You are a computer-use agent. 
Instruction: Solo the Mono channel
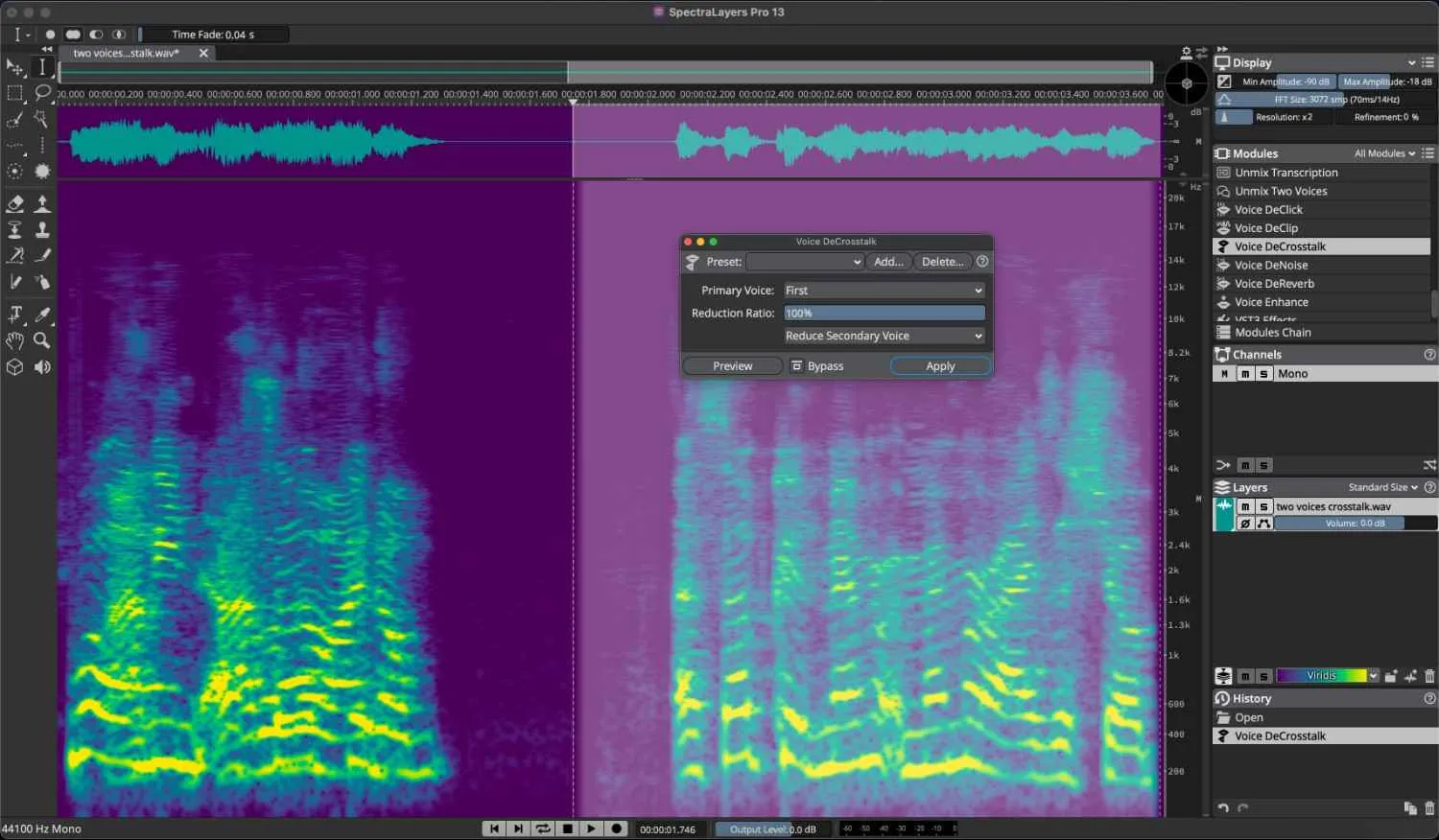tap(1263, 374)
